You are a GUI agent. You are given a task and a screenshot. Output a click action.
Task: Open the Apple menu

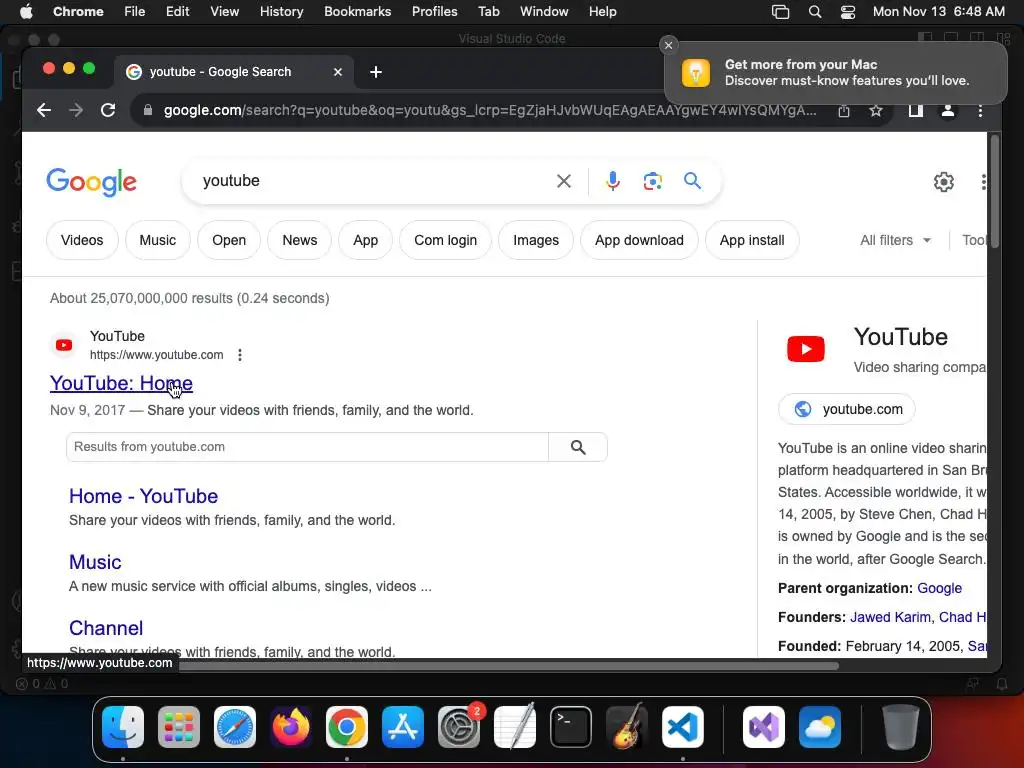tap(26, 12)
